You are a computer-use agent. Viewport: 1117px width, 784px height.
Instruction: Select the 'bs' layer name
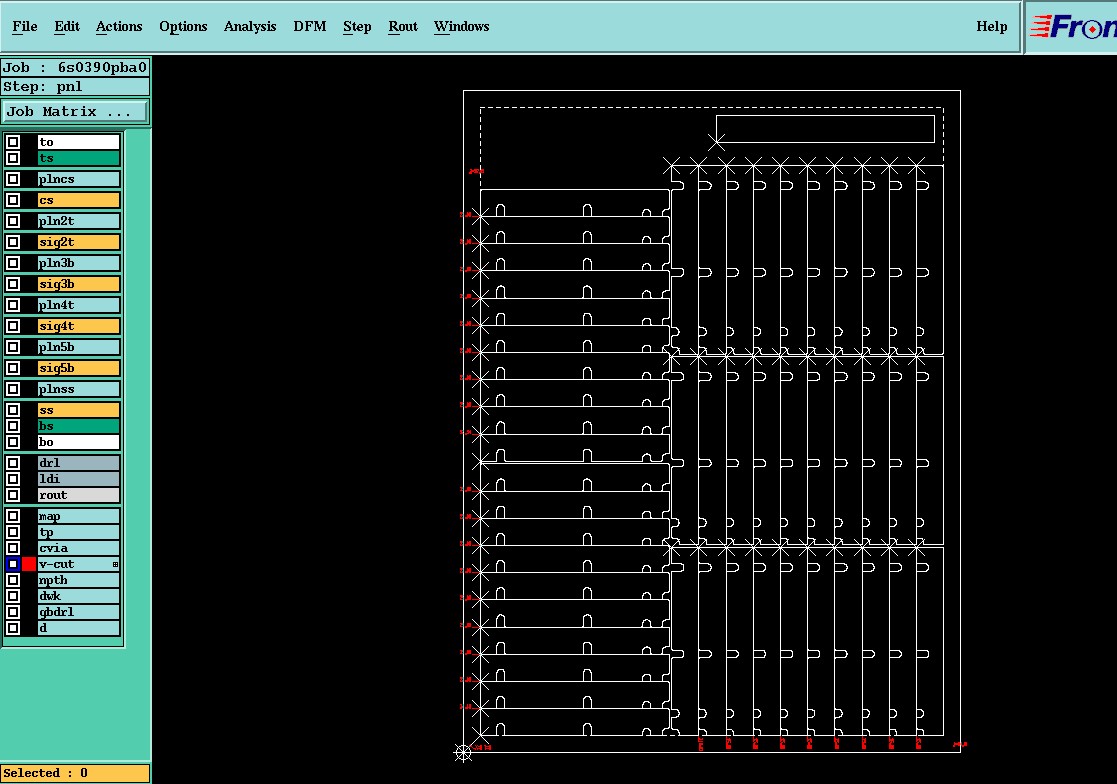click(x=78, y=426)
